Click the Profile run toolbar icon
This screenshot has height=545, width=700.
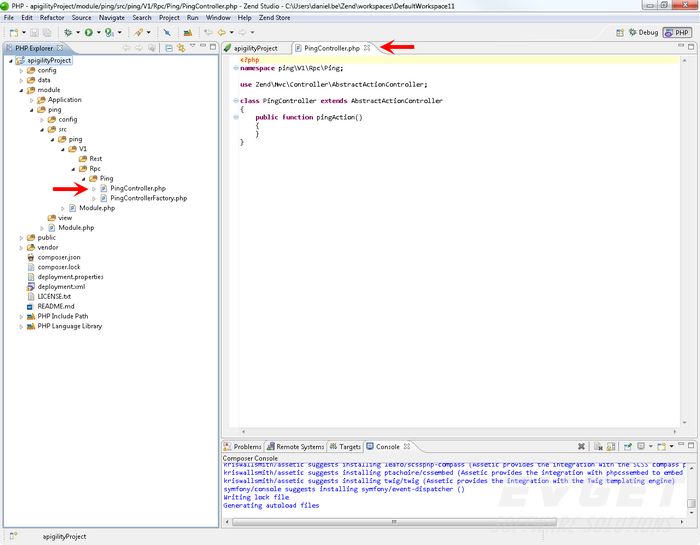tap(108, 33)
